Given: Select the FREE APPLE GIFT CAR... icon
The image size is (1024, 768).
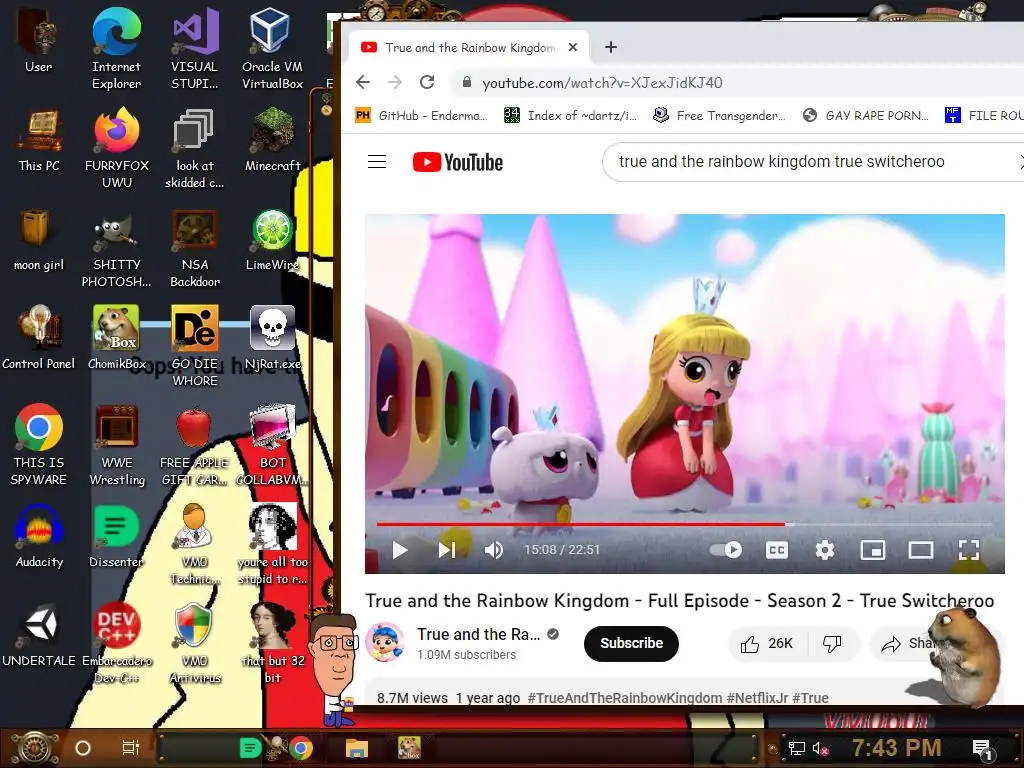Looking at the screenshot, I should [195, 445].
